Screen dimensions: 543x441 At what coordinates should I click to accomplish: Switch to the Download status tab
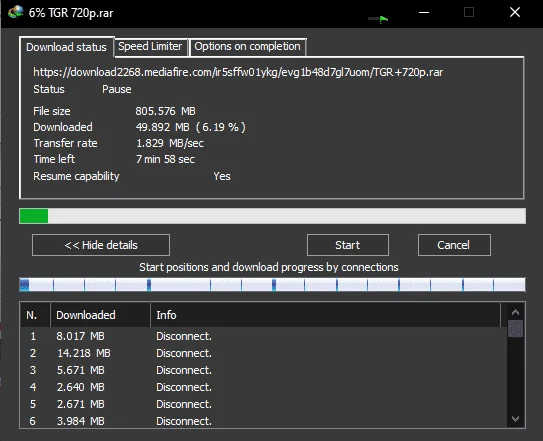(66, 47)
